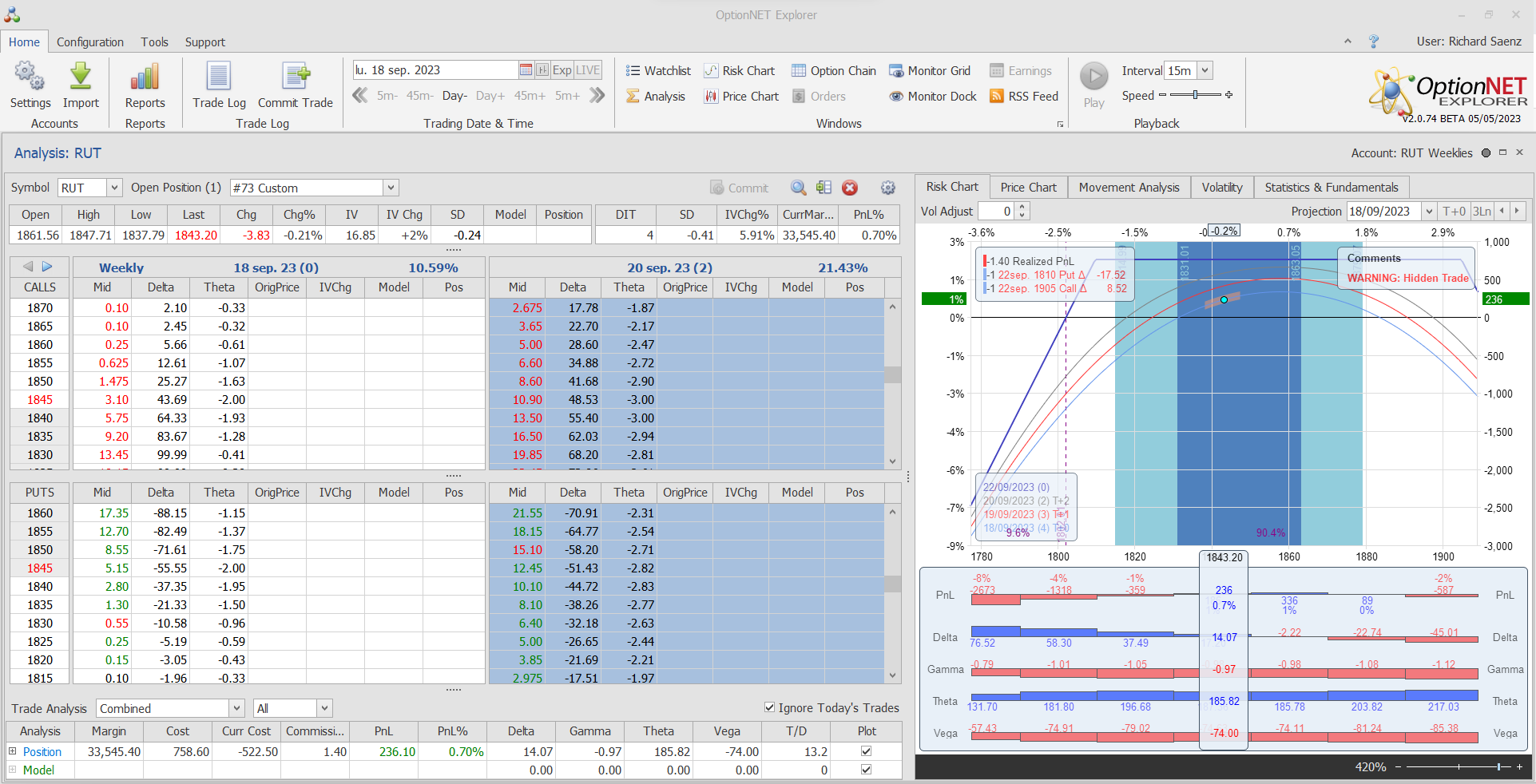Click the Commit Trade ribbon icon
Viewport: 1536px width, 784px height.
coord(296,77)
